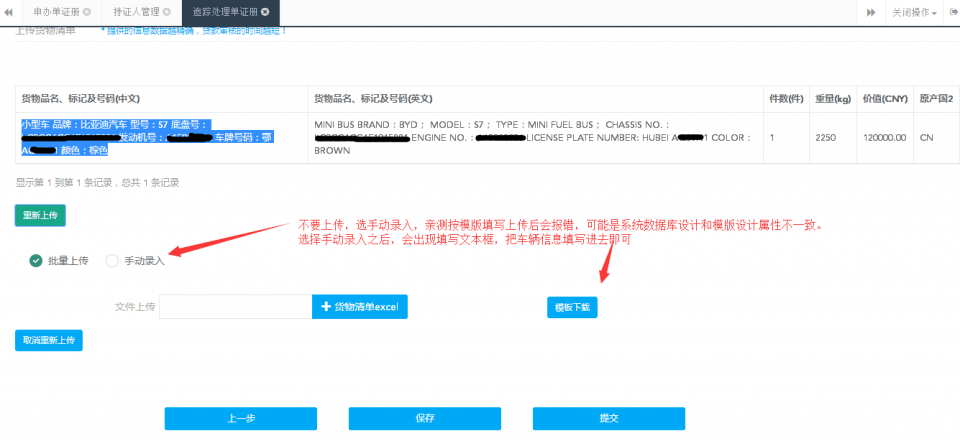This screenshot has width=960, height=441.
Task: Open the 关闭操作 dropdown menu
Action: pos(914,12)
